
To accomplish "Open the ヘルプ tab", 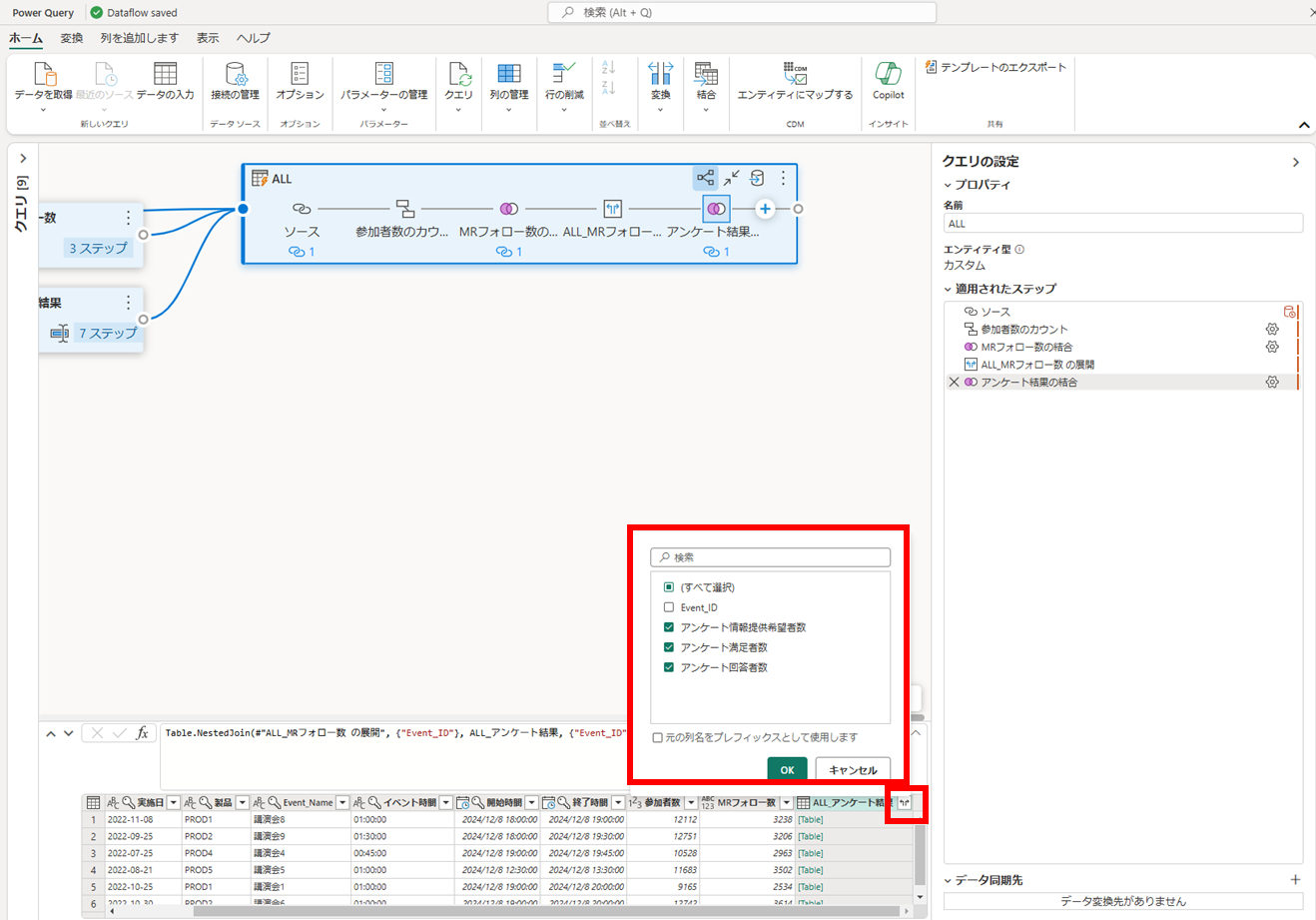I will tap(254, 38).
